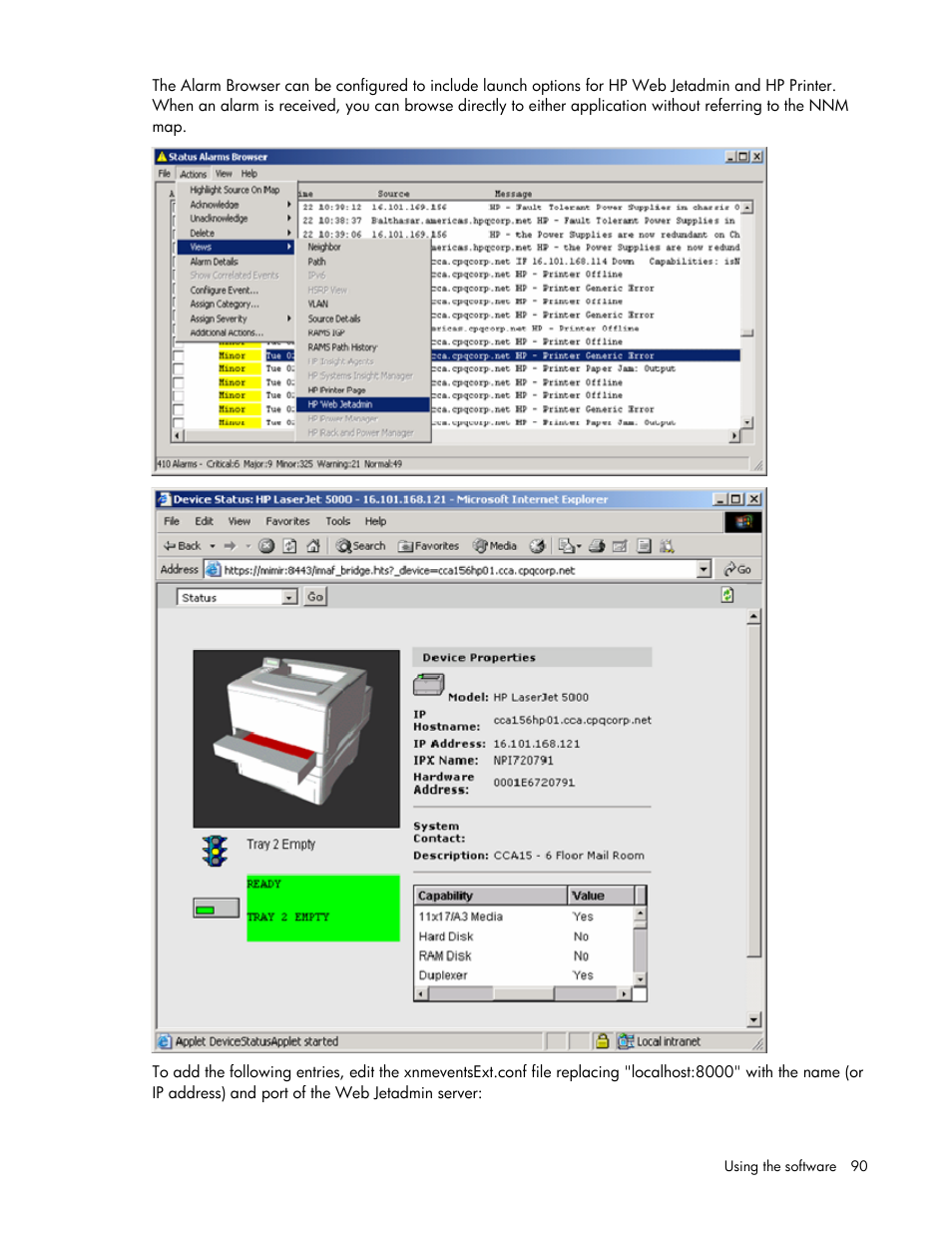This screenshot has height=1233, width=952.
Task: Click the green READY status panel
Action: pyautogui.click(x=323, y=909)
